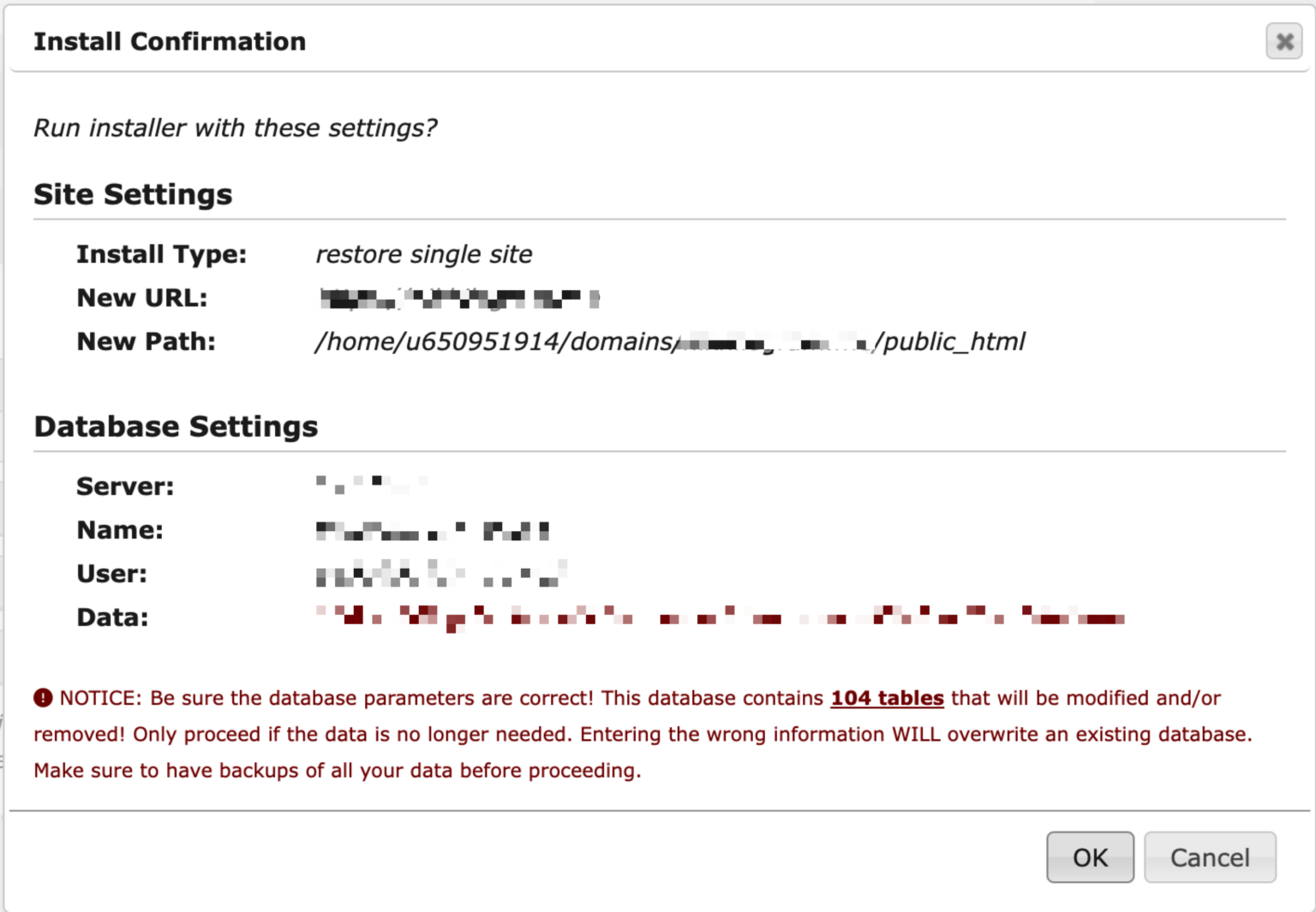Click the Site Settings heading
1316x912 pixels.
[132, 194]
